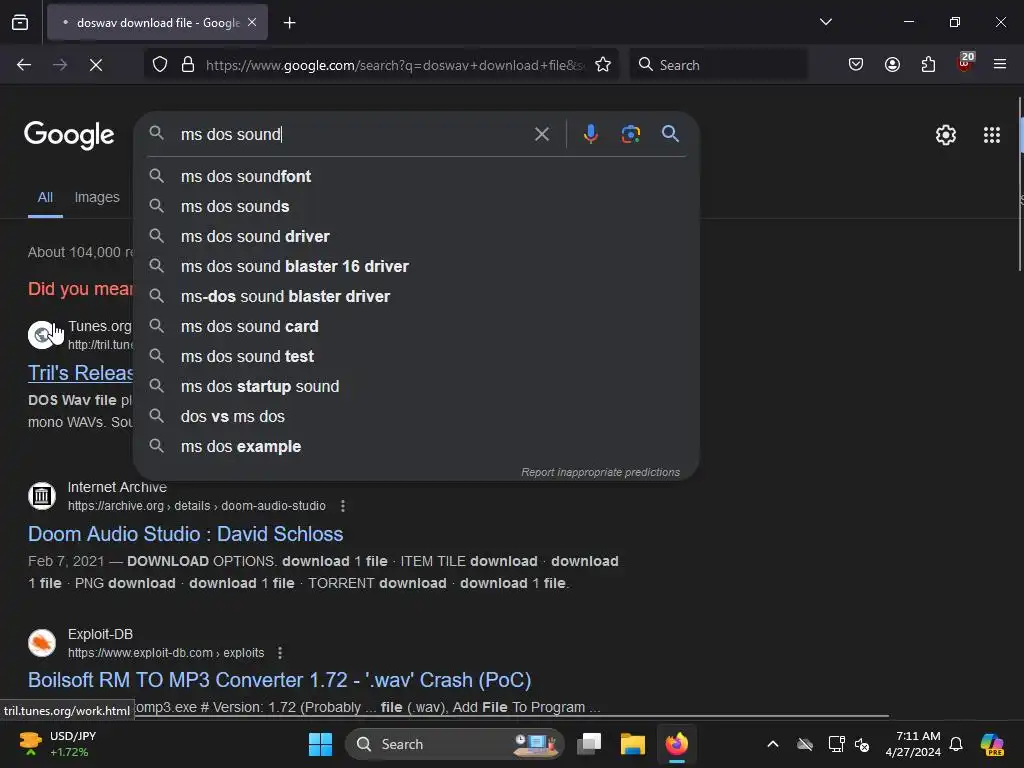Image resolution: width=1024 pixels, height=768 pixels.
Task: Select suggestion ms dos example
Action: pyautogui.click(x=417, y=447)
